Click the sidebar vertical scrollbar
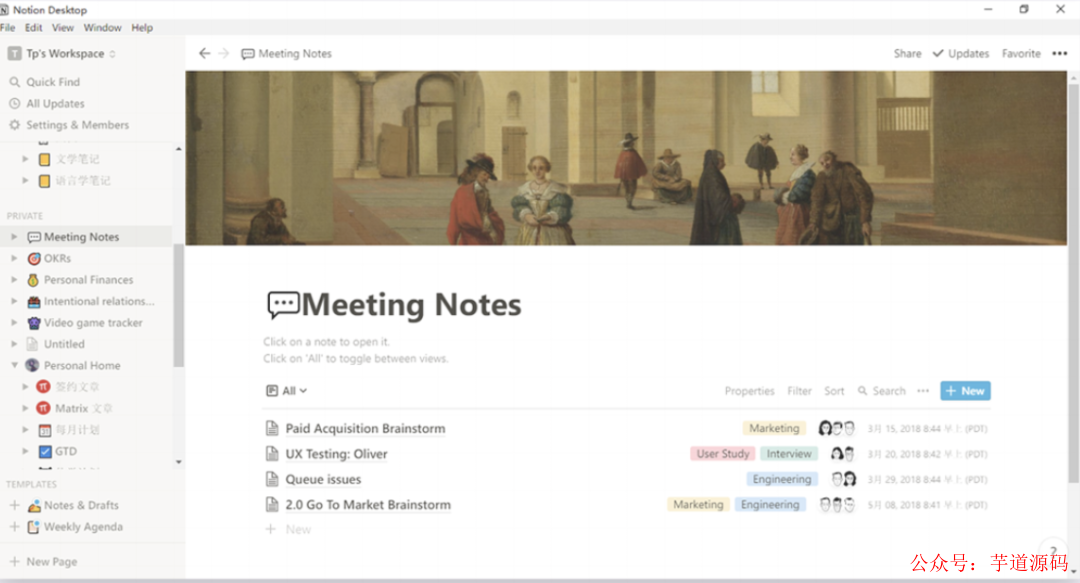The width and height of the screenshot is (1080, 583). pyautogui.click(x=178, y=305)
